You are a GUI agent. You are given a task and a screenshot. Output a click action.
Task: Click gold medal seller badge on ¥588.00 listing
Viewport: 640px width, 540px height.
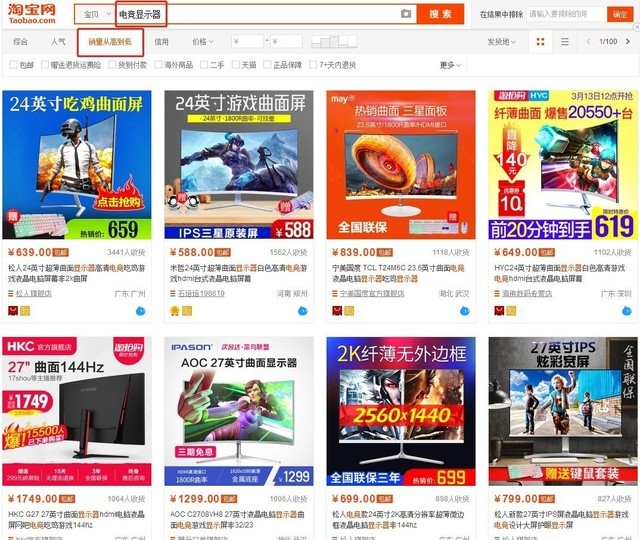click(175, 311)
